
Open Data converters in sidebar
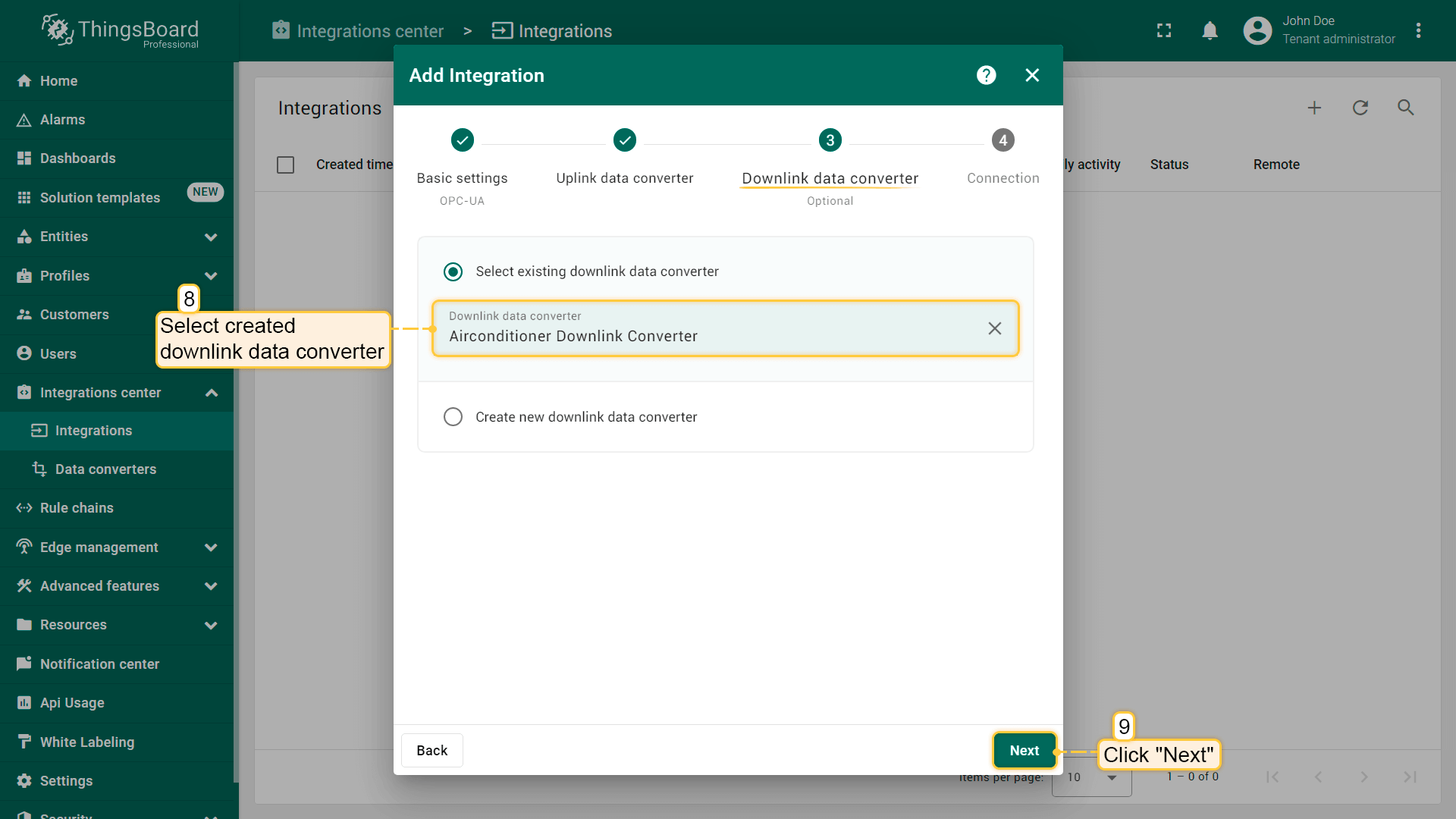(x=105, y=469)
